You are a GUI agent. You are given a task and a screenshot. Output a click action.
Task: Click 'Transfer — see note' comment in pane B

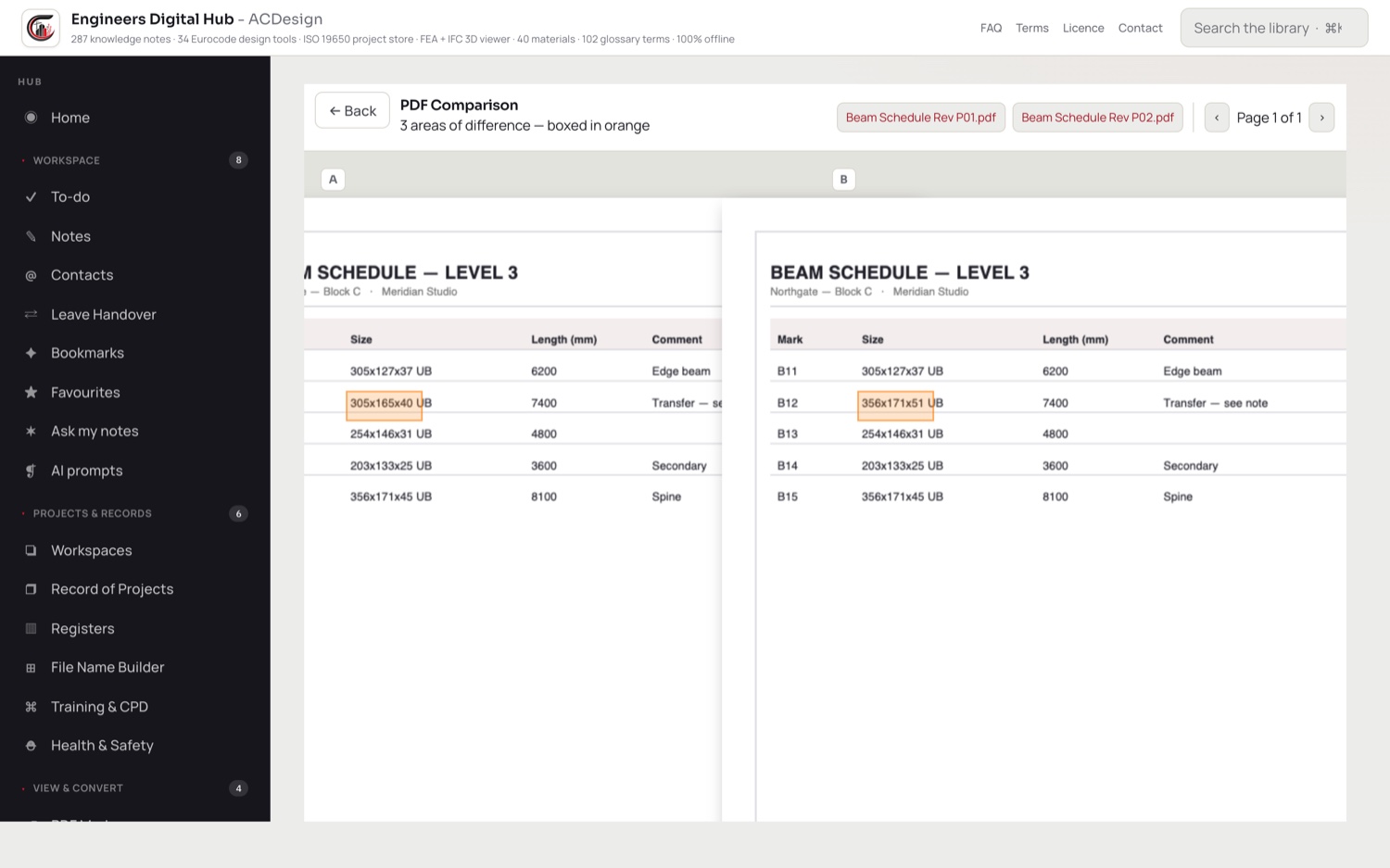click(1215, 403)
